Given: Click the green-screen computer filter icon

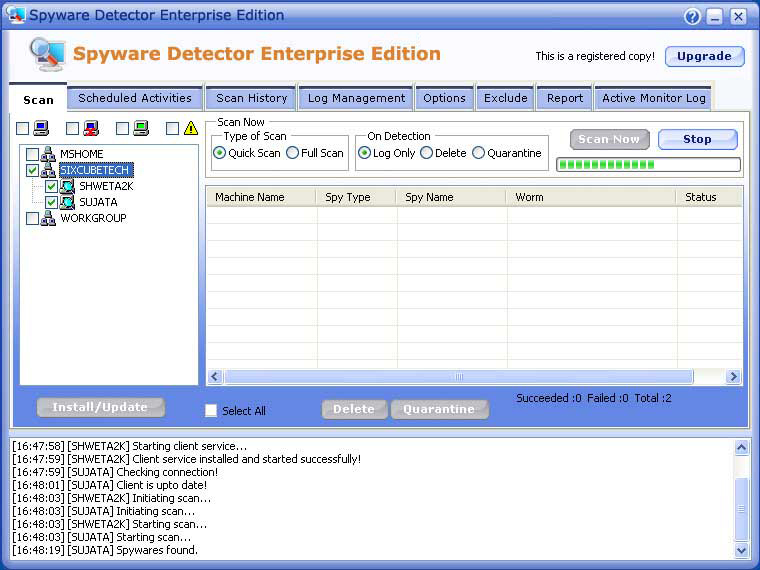Looking at the screenshot, I should (x=141, y=128).
